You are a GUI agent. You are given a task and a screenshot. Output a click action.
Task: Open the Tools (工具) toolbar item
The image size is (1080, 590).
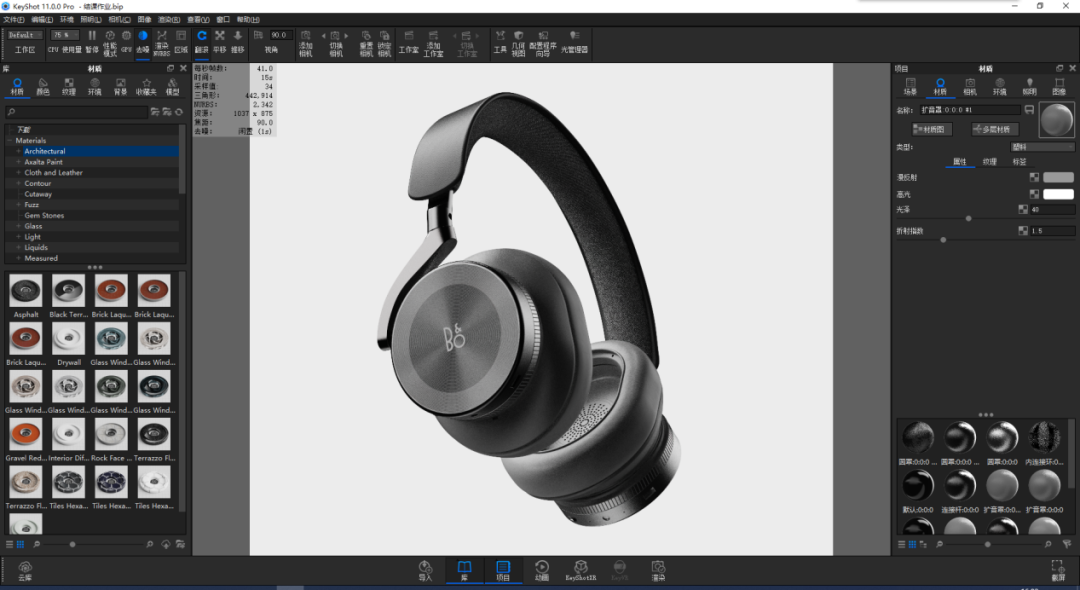point(500,41)
